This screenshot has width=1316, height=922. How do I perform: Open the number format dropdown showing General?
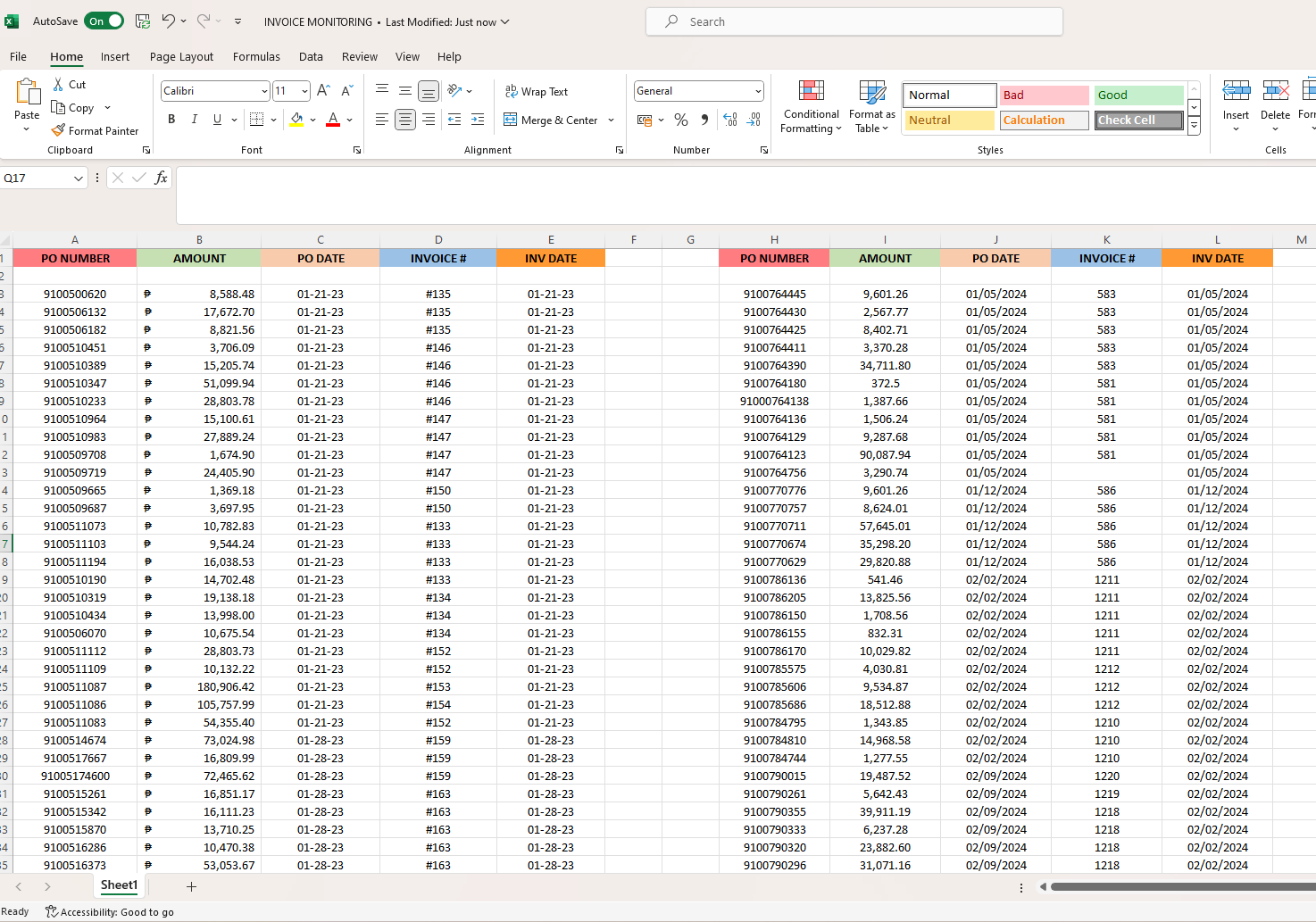[x=758, y=91]
